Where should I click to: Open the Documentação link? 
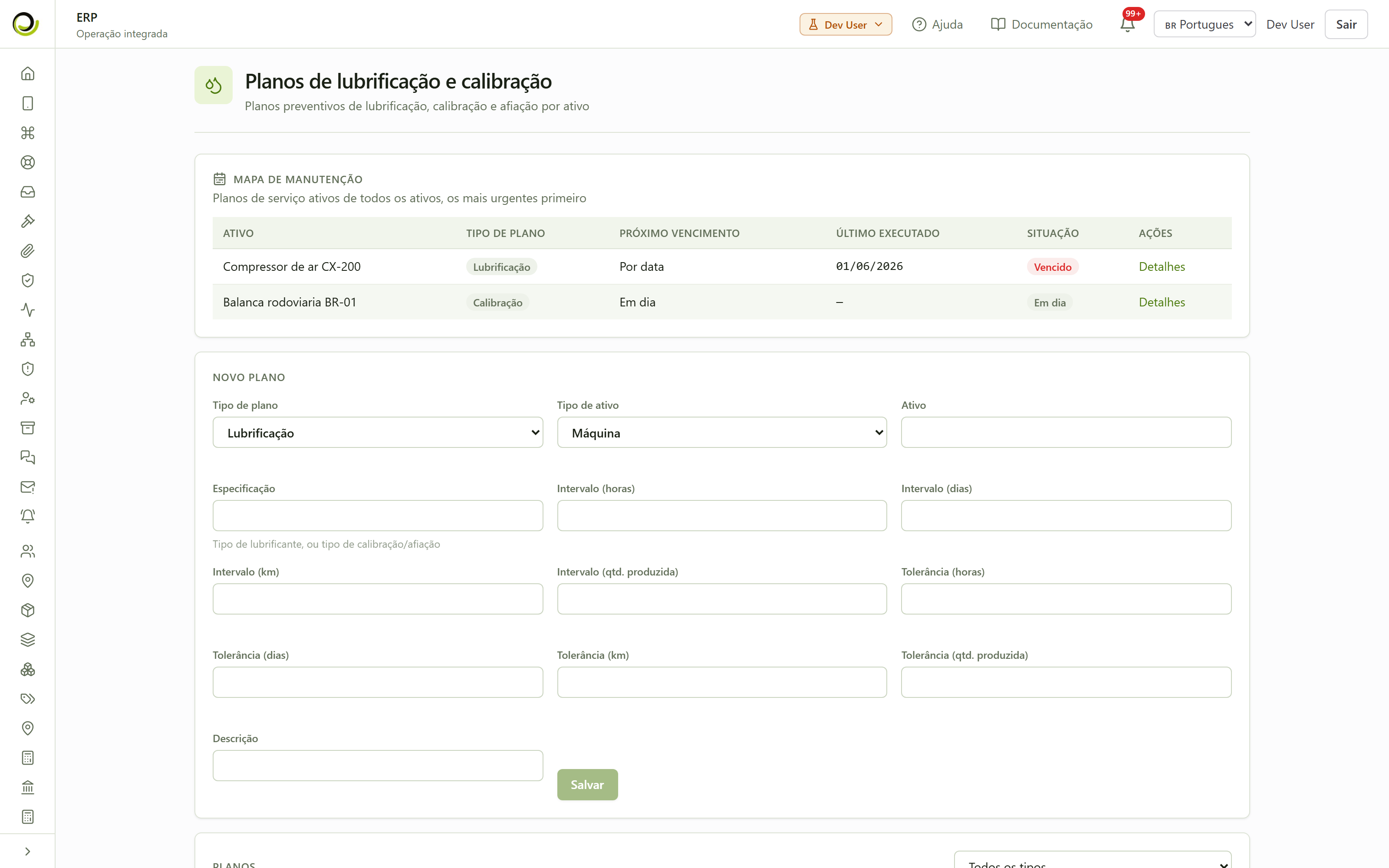coord(1042,25)
